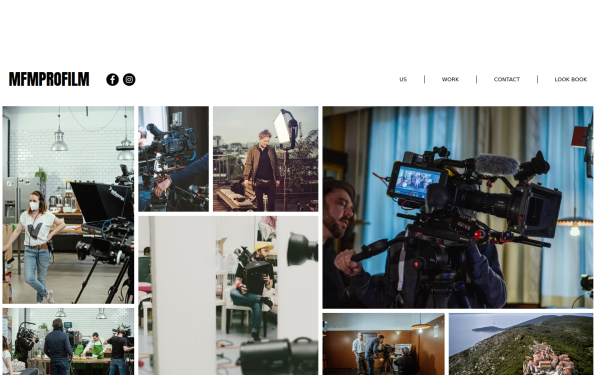This screenshot has height=375, width=600.
Task: Open the Instagram social icon
Action: (129, 80)
